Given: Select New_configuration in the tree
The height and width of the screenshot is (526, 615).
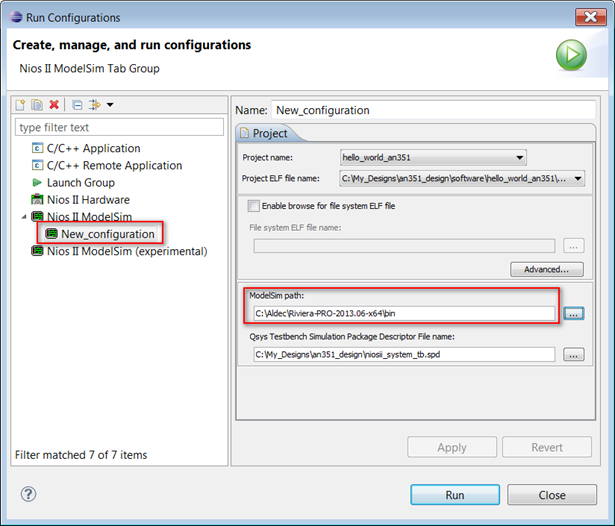Looking at the screenshot, I should (107, 234).
